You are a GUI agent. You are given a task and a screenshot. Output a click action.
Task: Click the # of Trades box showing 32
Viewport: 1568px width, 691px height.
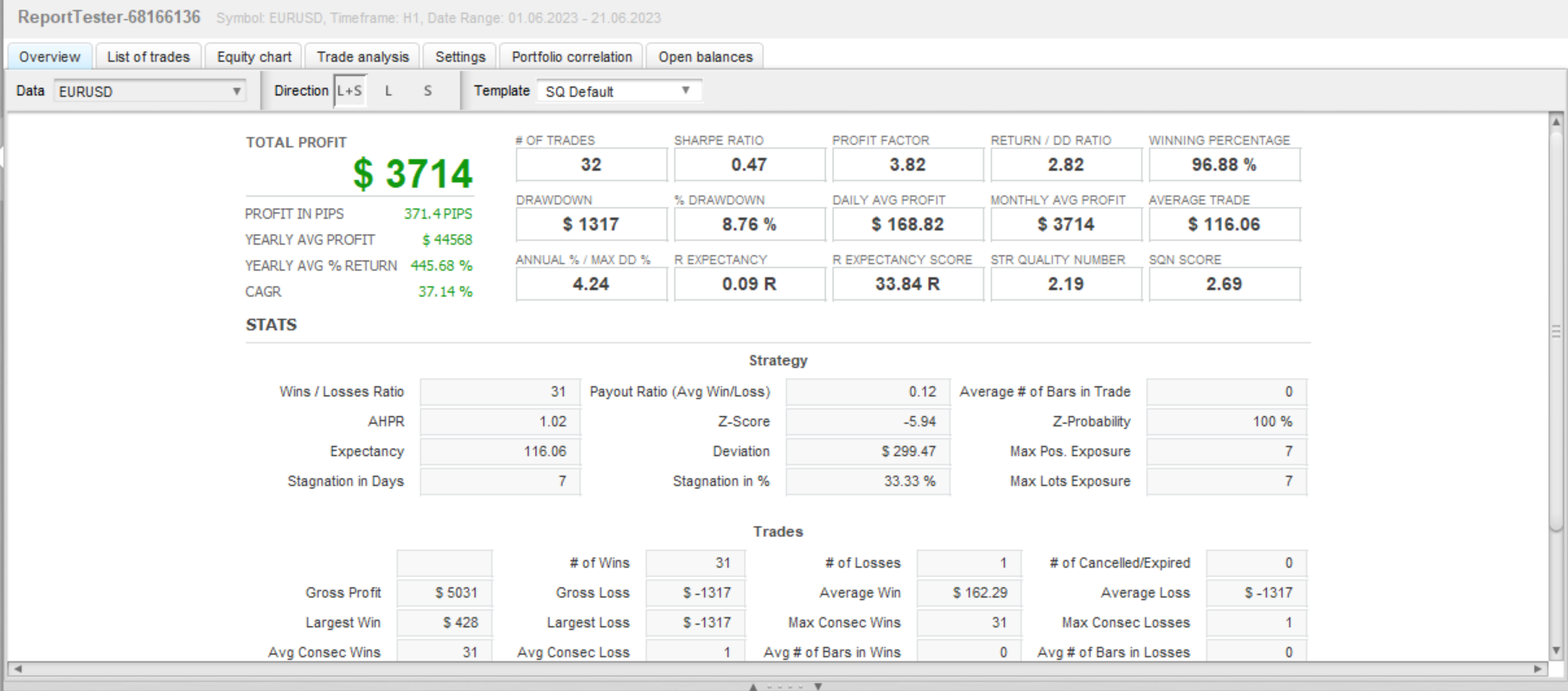pos(592,165)
